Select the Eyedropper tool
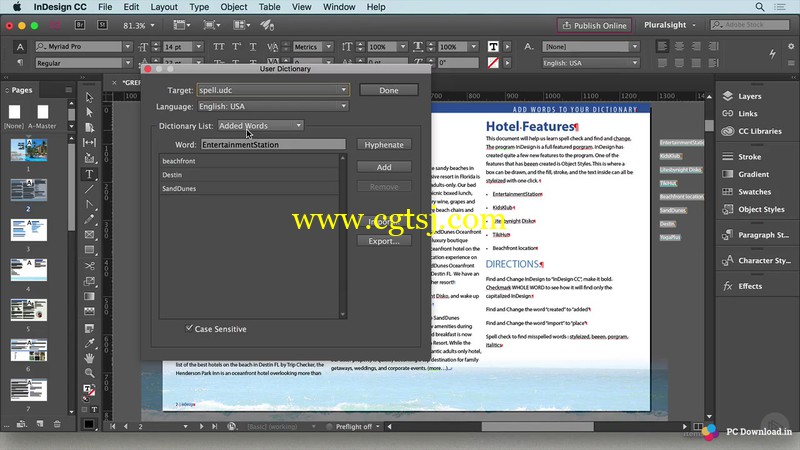The image size is (800, 450). pyautogui.click(x=89, y=343)
